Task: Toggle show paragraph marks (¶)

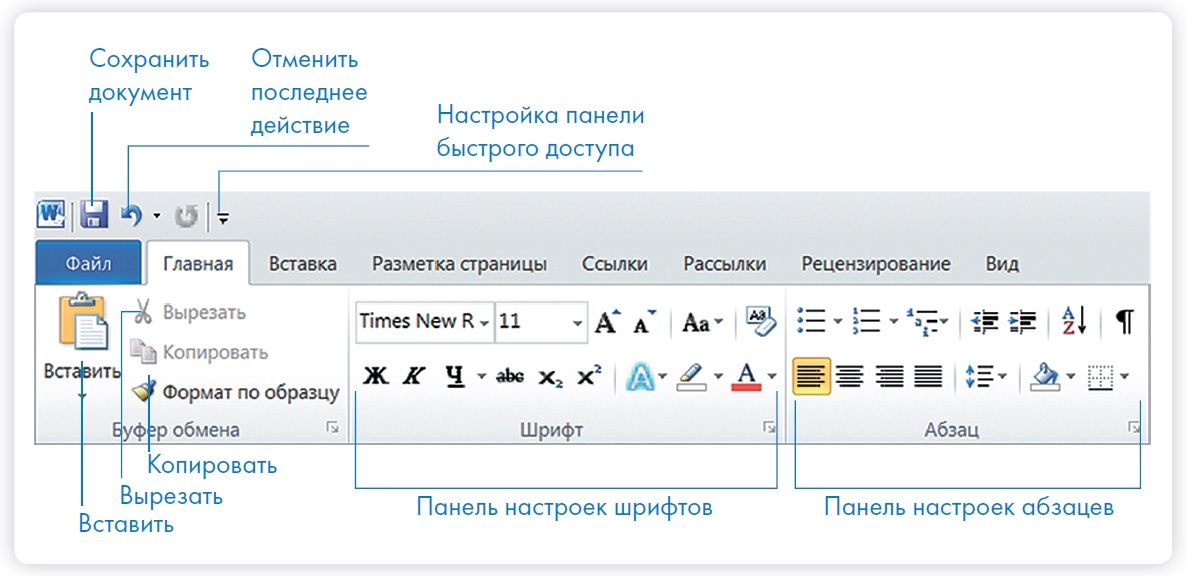Action: pyautogui.click(x=1125, y=321)
